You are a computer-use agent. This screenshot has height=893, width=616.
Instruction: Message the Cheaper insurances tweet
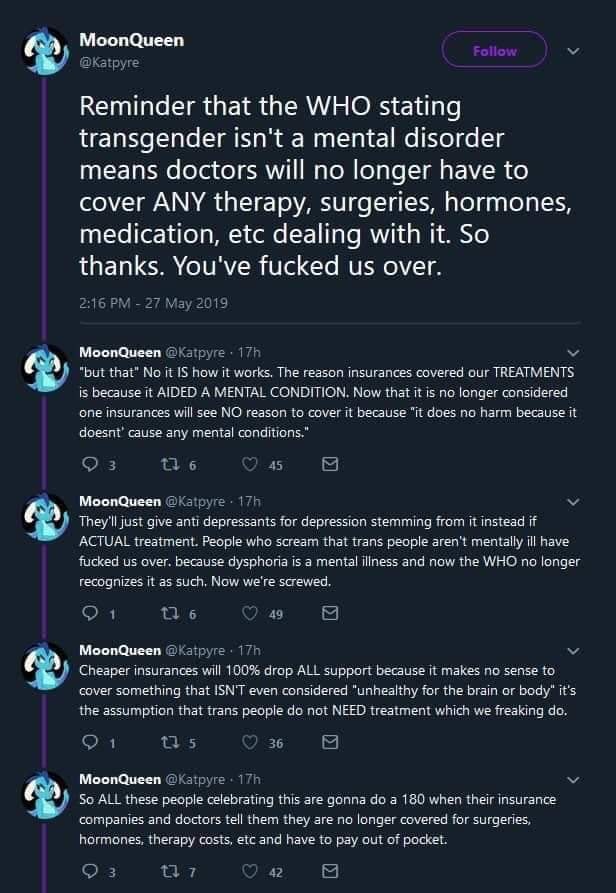coord(330,743)
